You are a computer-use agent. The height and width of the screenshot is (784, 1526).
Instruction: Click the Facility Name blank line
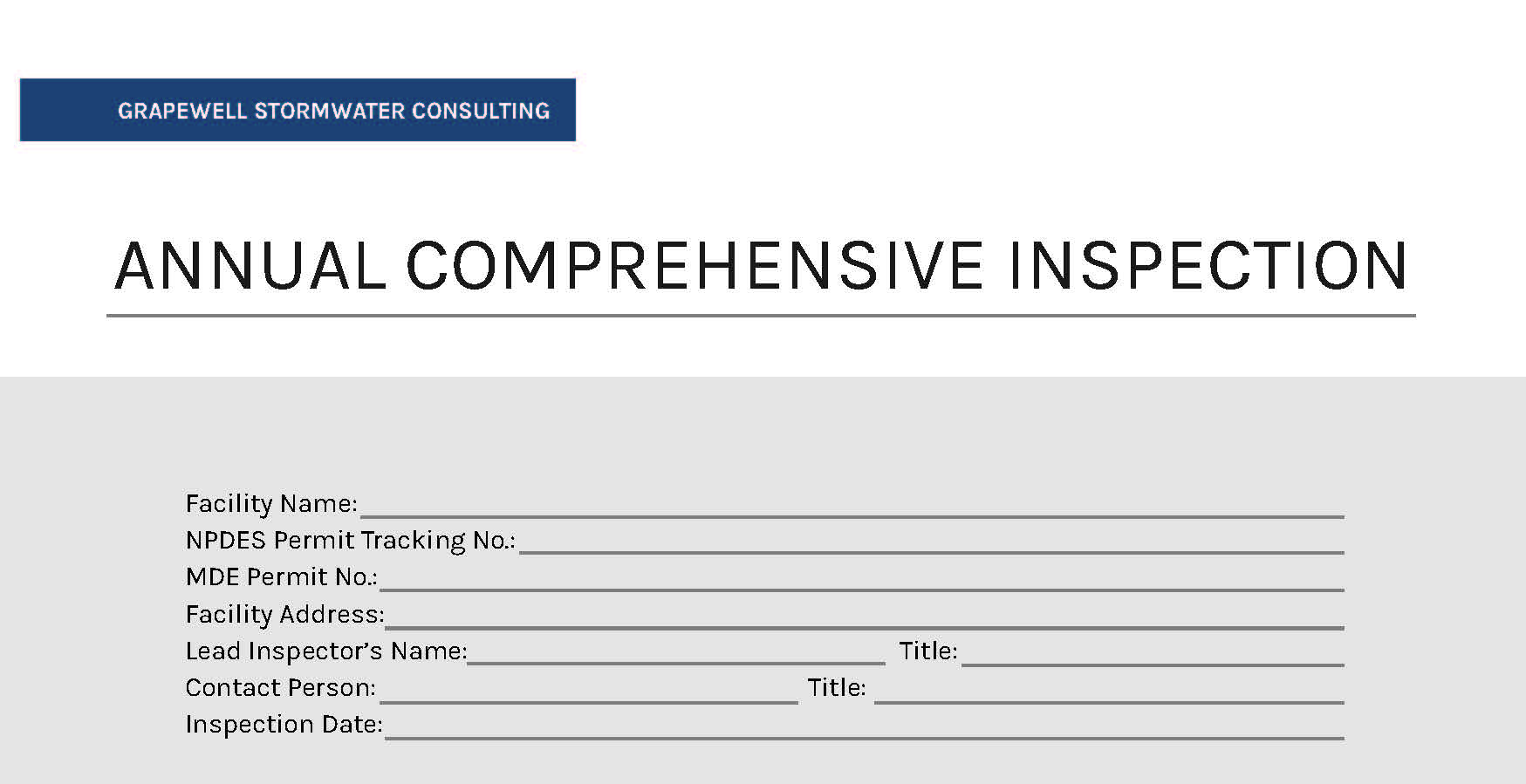coord(852,506)
